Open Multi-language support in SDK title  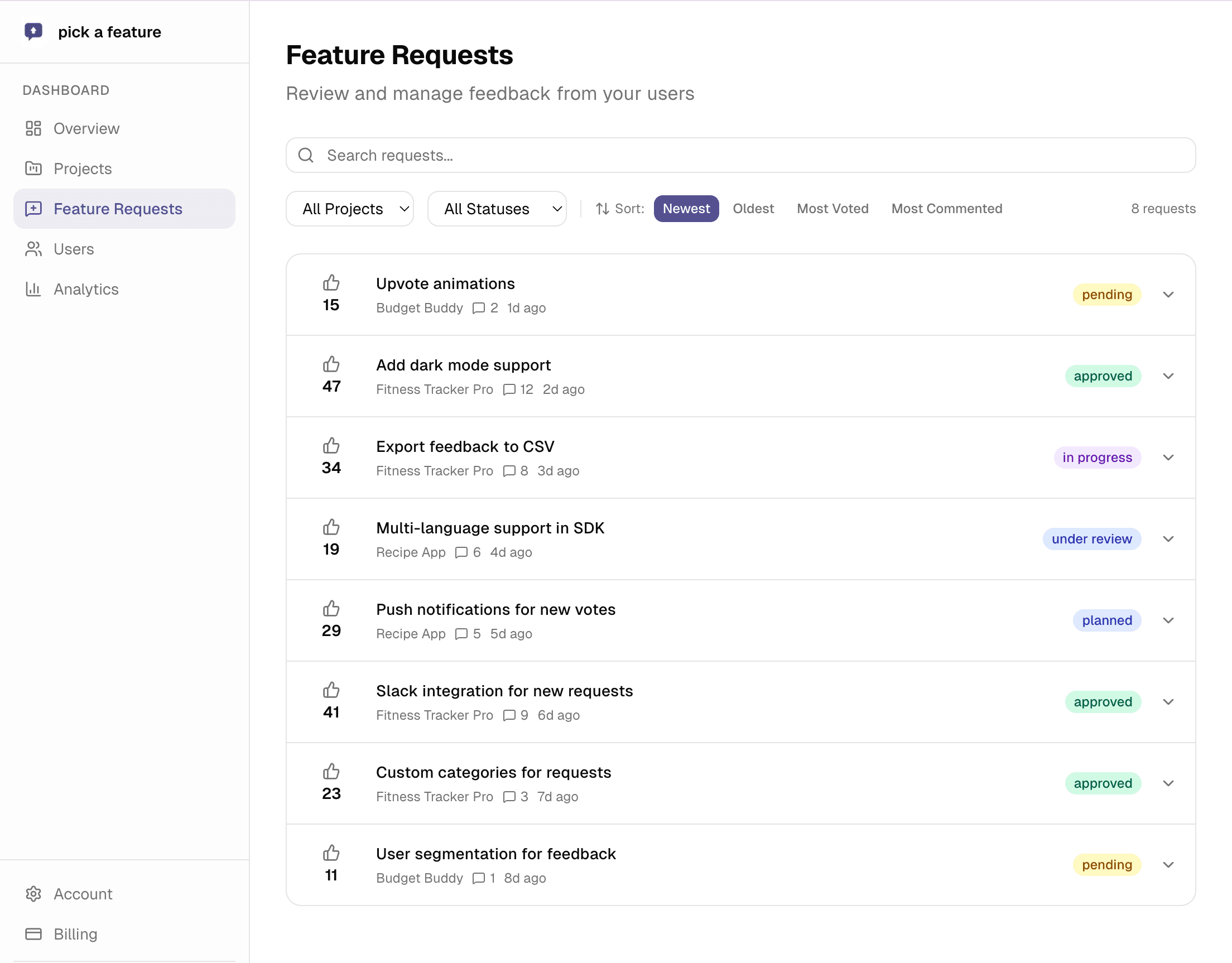(490, 528)
